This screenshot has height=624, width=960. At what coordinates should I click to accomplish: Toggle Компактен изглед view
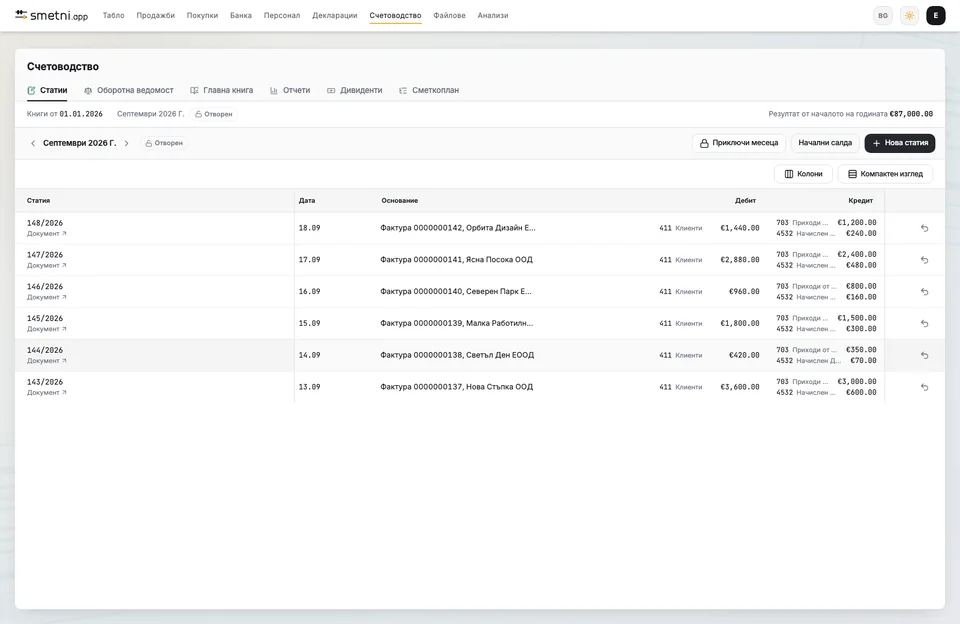(x=885, y=174)
